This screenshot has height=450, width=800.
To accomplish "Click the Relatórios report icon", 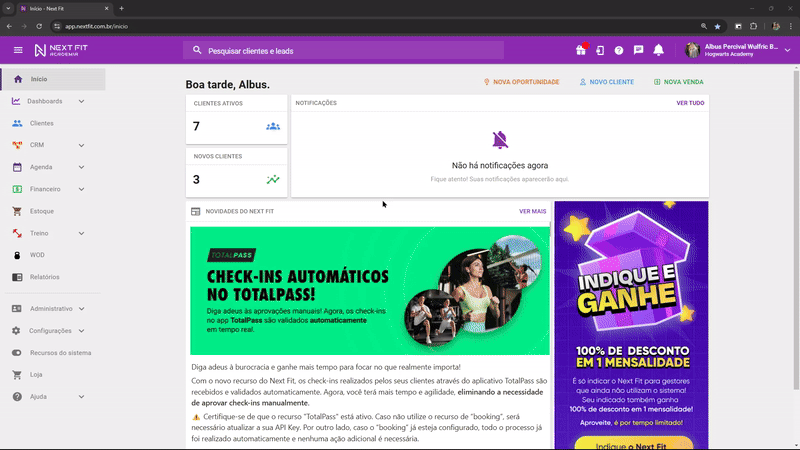I will click(17, 277).
